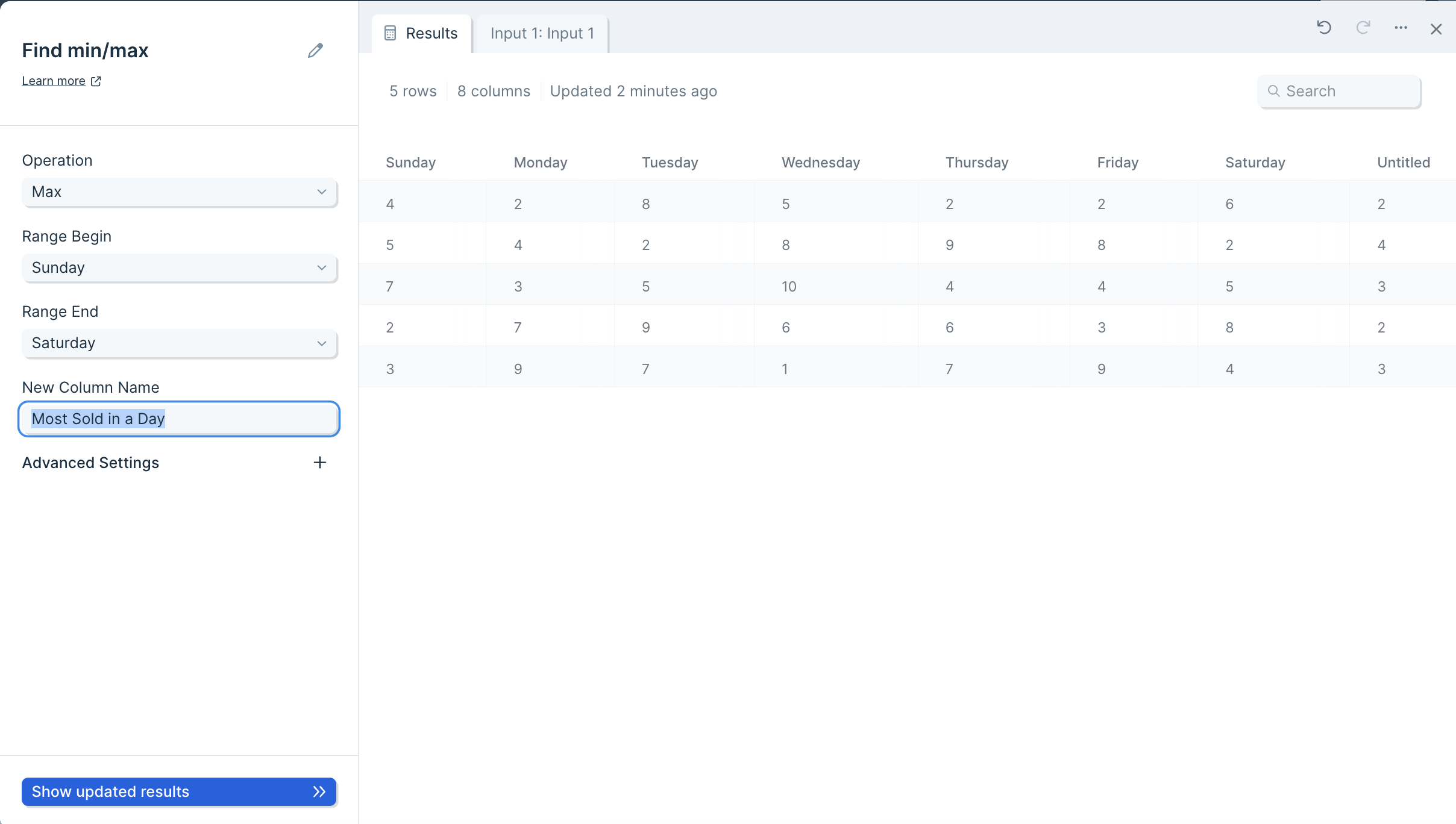Open the Range End dropdown showing Saturday
The width and height of the screenshot is (1456, 824).
click(180, 343)
